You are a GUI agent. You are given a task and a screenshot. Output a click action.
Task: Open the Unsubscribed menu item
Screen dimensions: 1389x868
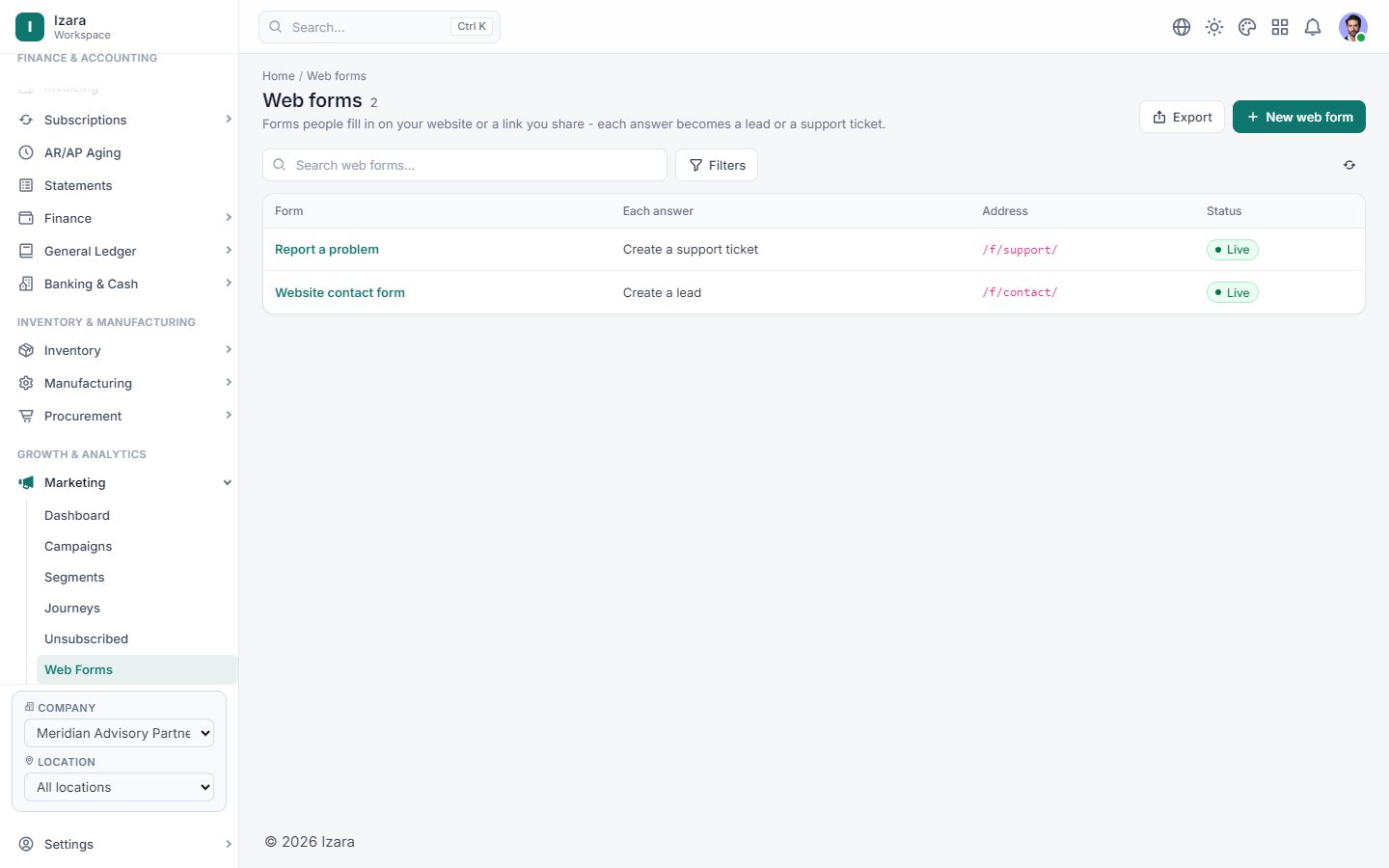pos(86,638)
